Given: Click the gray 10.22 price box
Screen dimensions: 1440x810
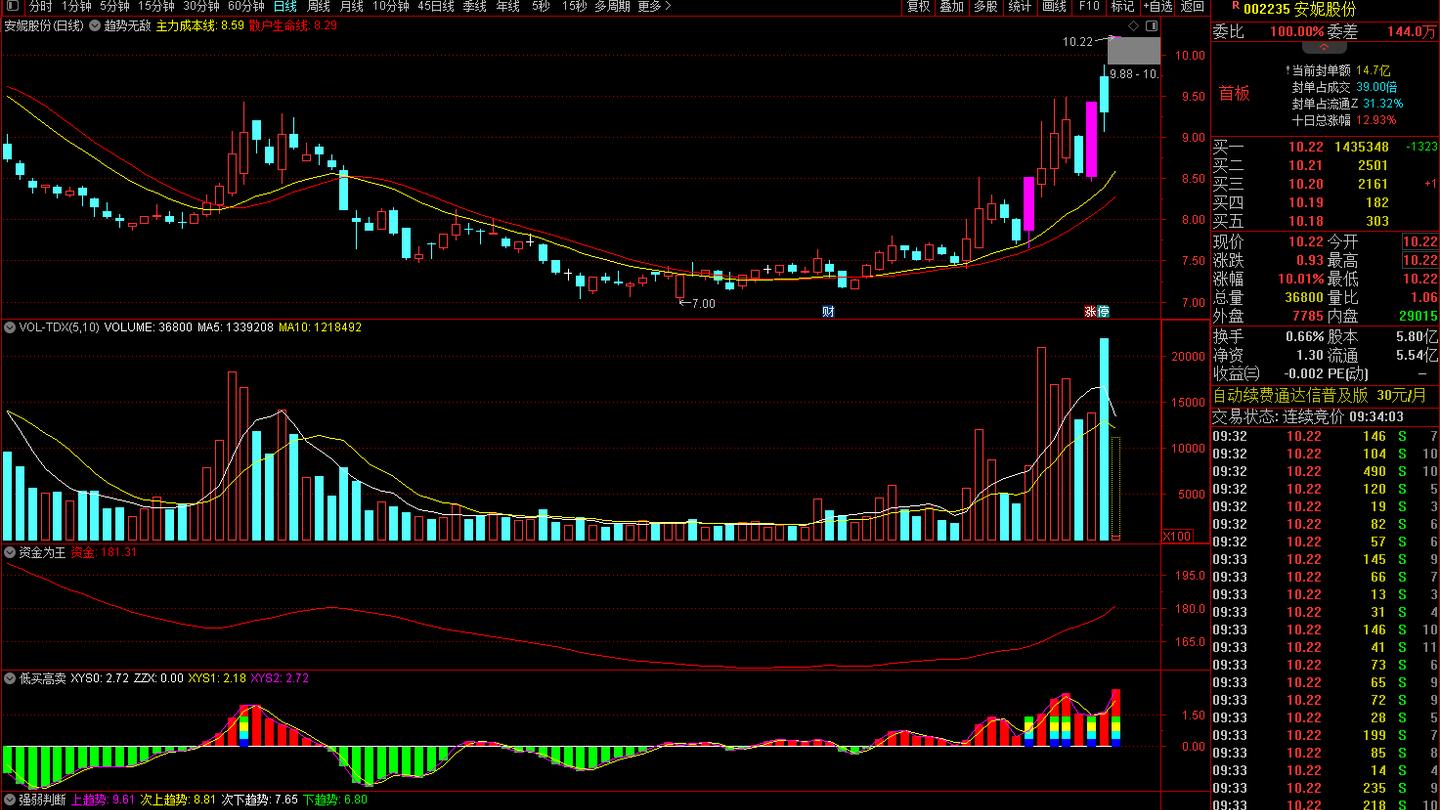Looking at the screenshot, I should tap(1134, 50).
